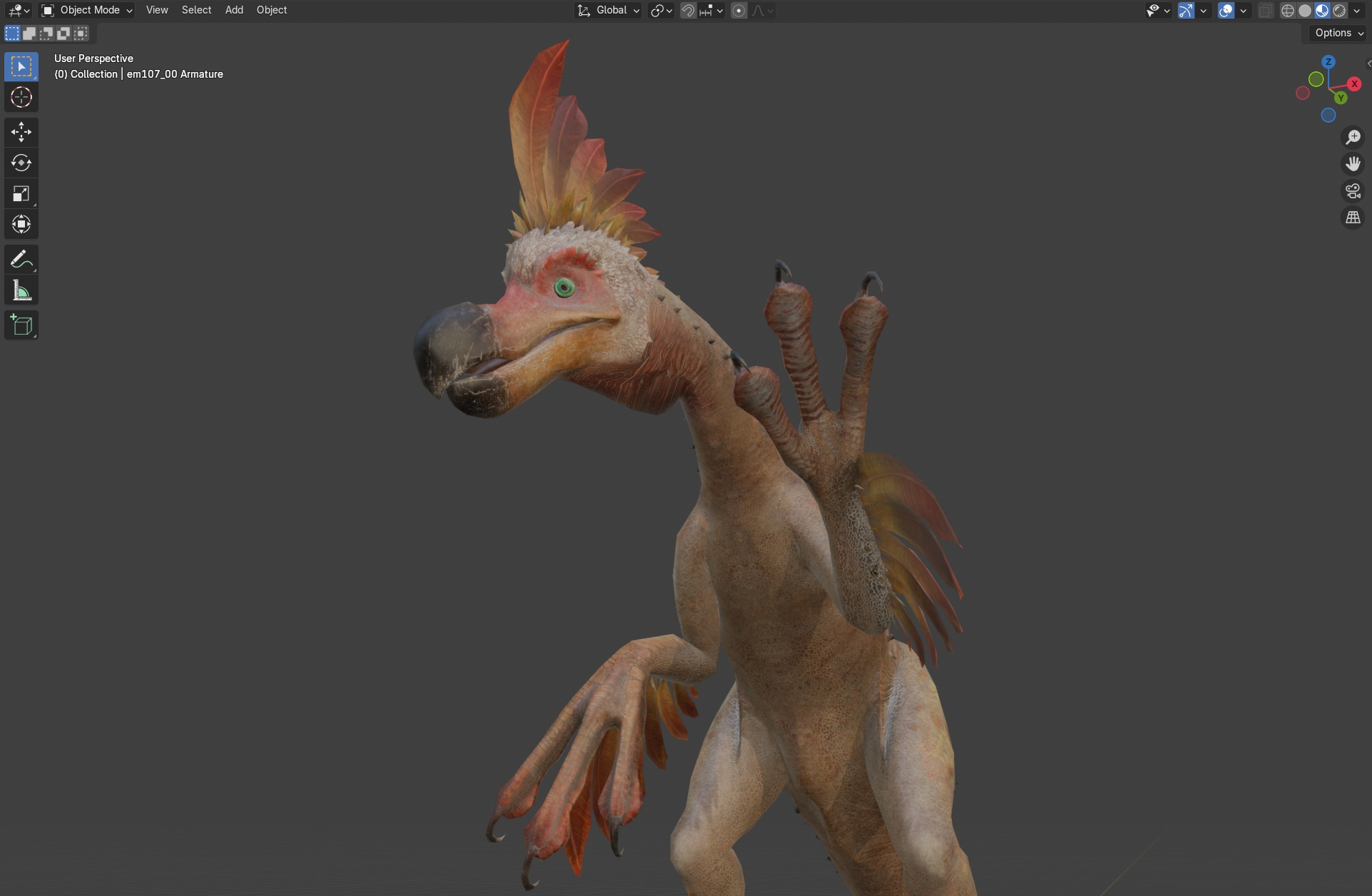Expand the Options dropdown
The image size is (1372, 896).
(x=1338, y=33)
